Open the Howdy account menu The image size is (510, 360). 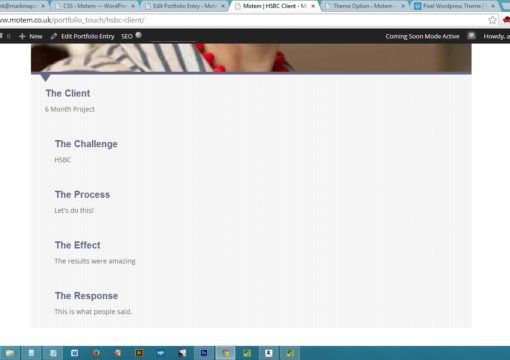pyautogui.click(x=496, y=36)
